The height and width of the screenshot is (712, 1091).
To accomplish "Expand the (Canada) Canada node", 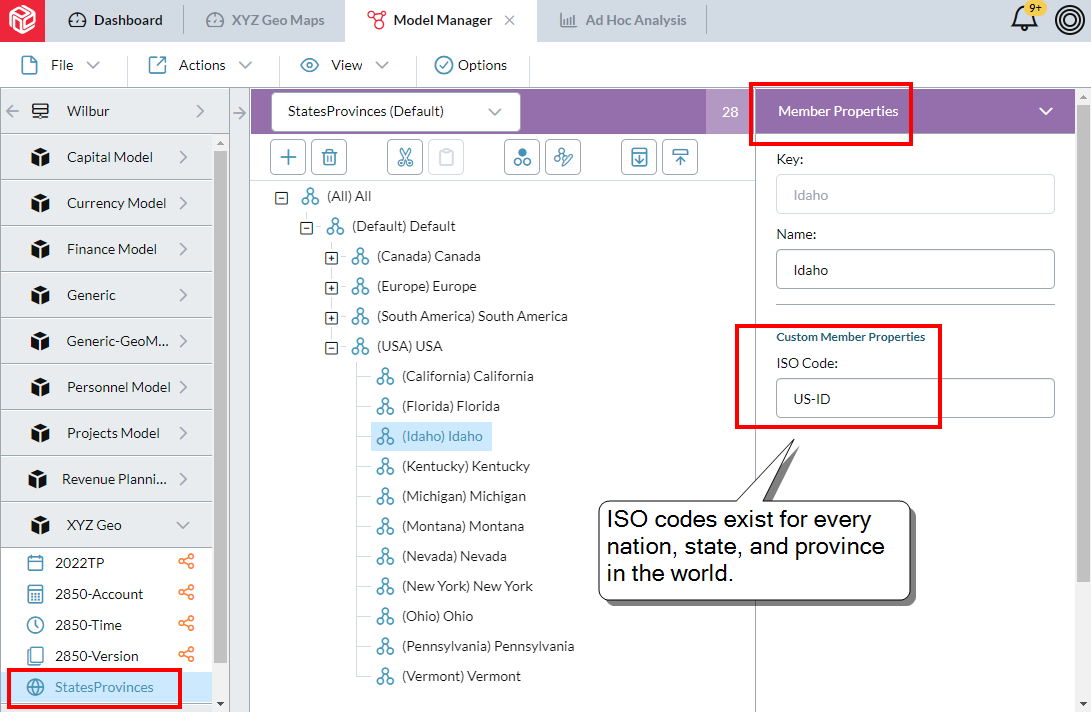I will [331, 258].
